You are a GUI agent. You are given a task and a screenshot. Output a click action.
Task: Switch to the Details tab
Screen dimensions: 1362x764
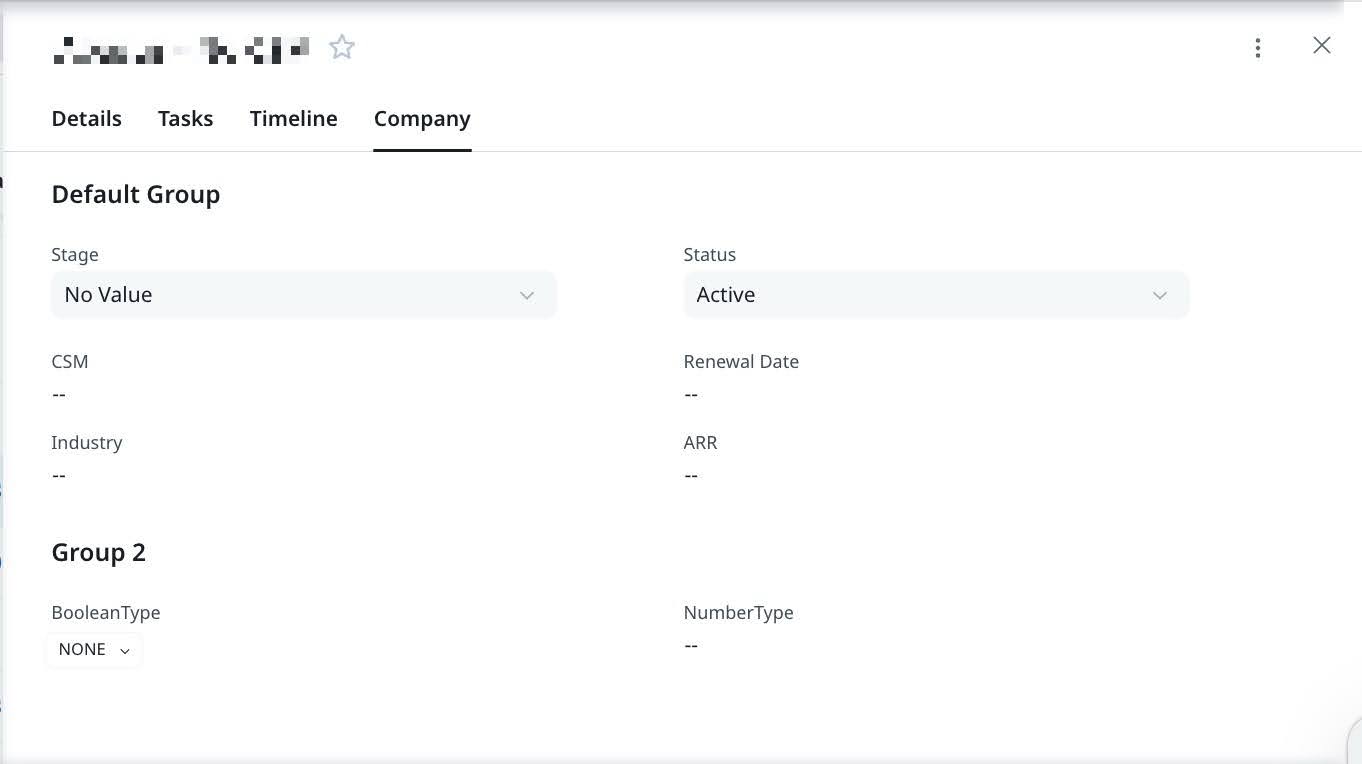86,118
